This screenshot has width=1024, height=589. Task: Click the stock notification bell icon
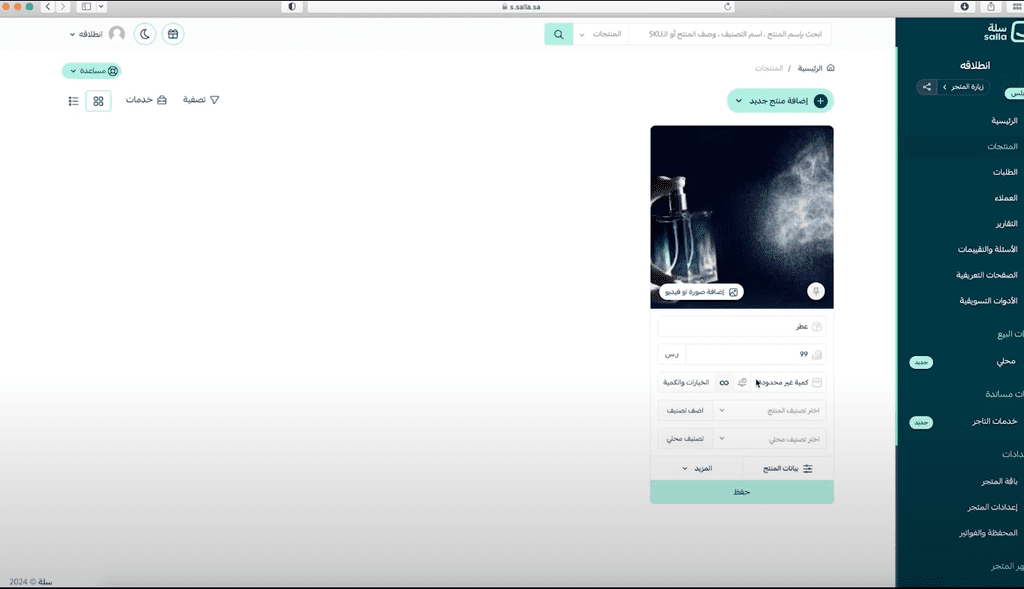point(742,383)
